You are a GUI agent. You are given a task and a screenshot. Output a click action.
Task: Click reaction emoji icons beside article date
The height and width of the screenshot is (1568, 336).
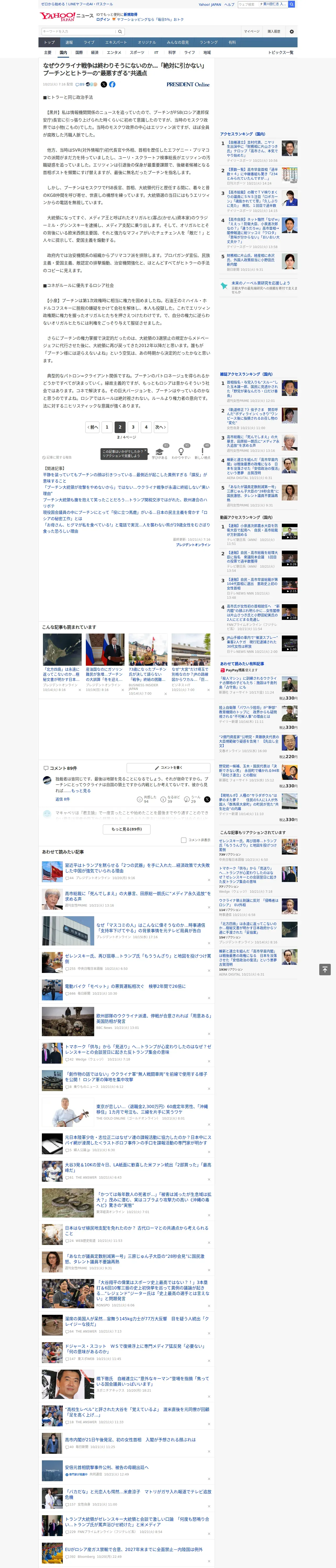(x=92, y=85)
